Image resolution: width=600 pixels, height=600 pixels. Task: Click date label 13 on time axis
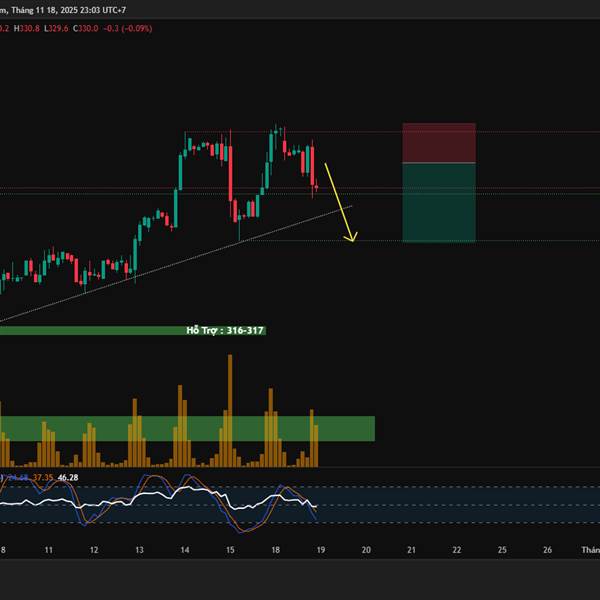tap(139, 550)
